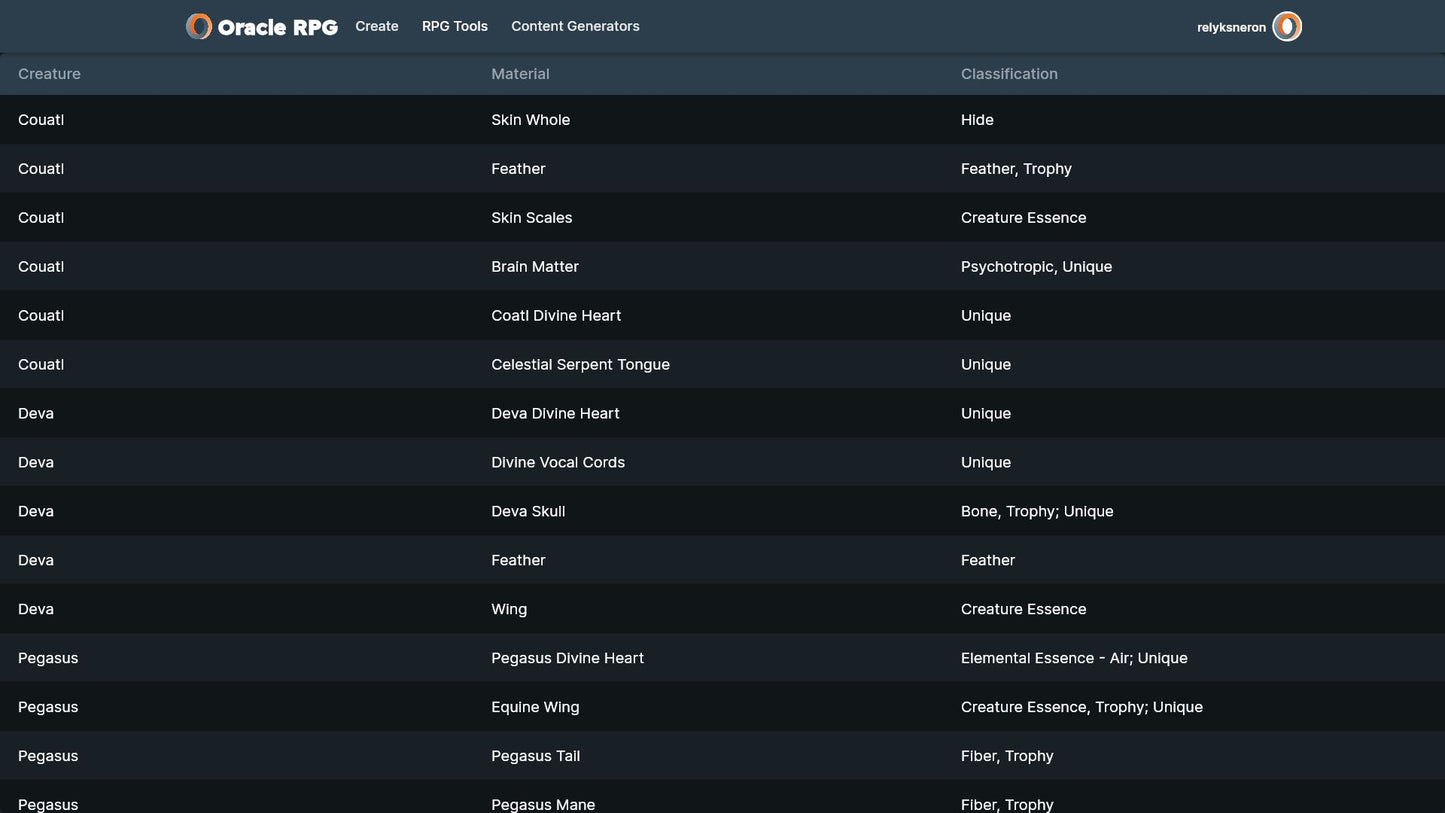Viewport: 1445px width, 813px height.
Task: Click the Divine Vocal Cords entry
Action: 558,463
